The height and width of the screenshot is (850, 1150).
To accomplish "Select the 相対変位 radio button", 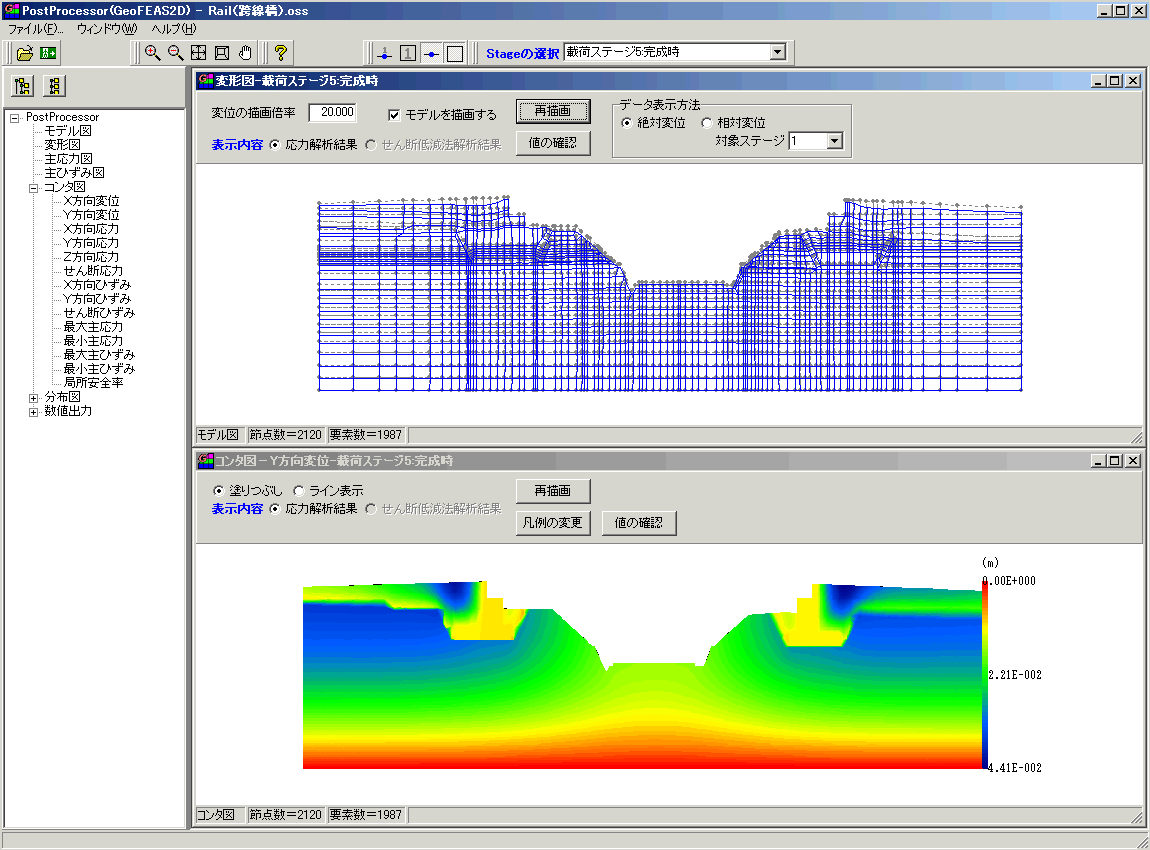I will 707,123.
